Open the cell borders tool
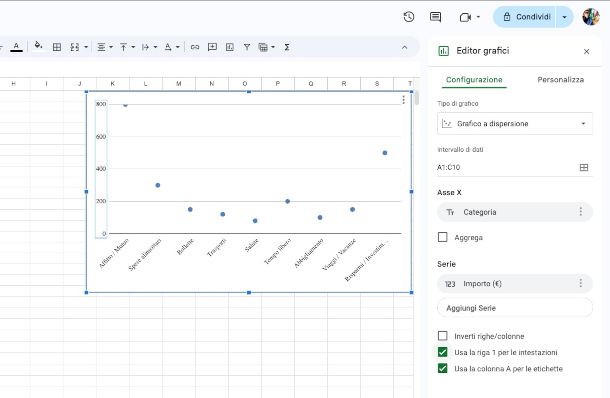Screen dimensions: 610x398 pyautogui.click(x=57, y=47)
